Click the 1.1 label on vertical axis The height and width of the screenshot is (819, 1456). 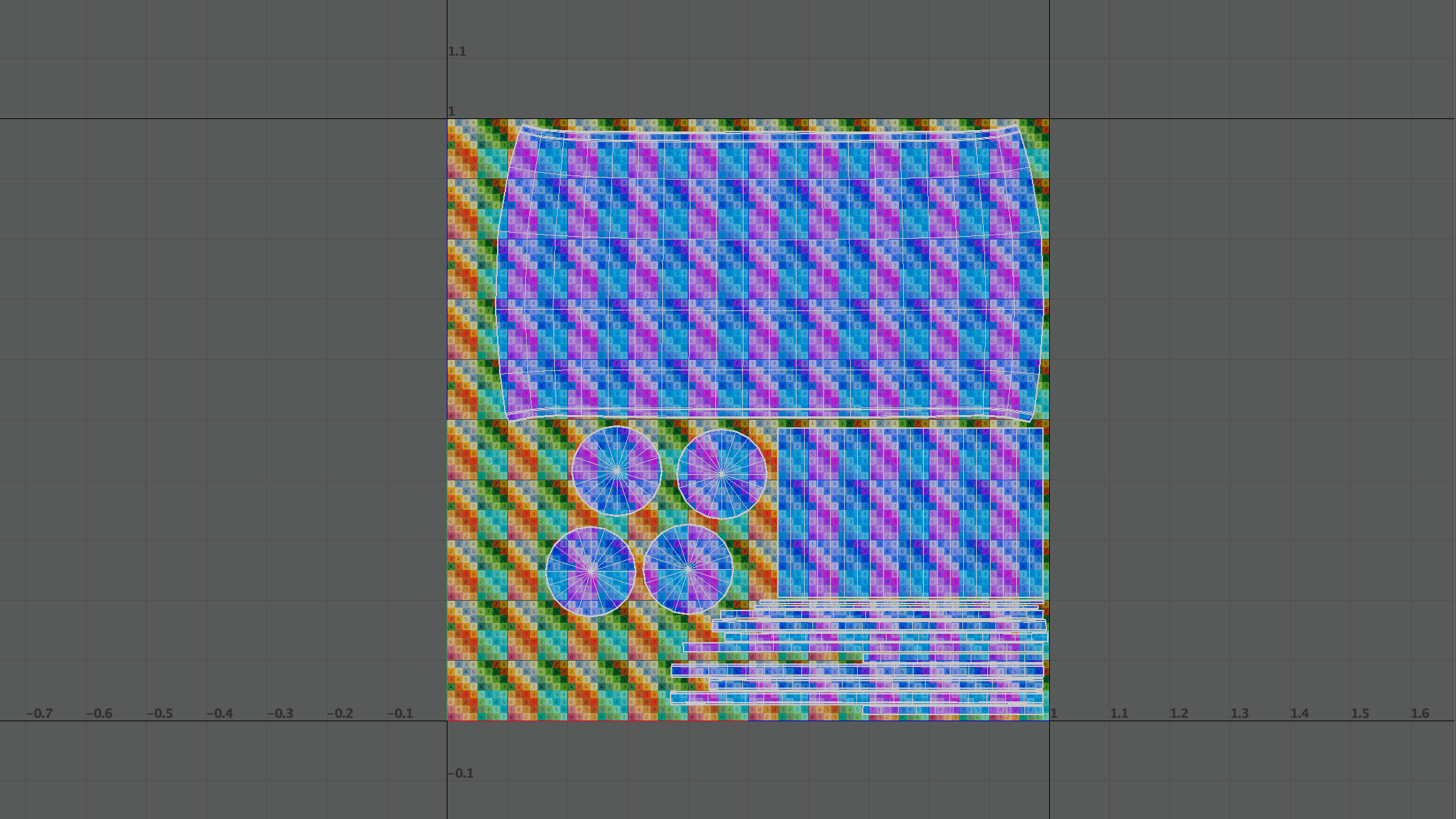click(x=457, y=52)
